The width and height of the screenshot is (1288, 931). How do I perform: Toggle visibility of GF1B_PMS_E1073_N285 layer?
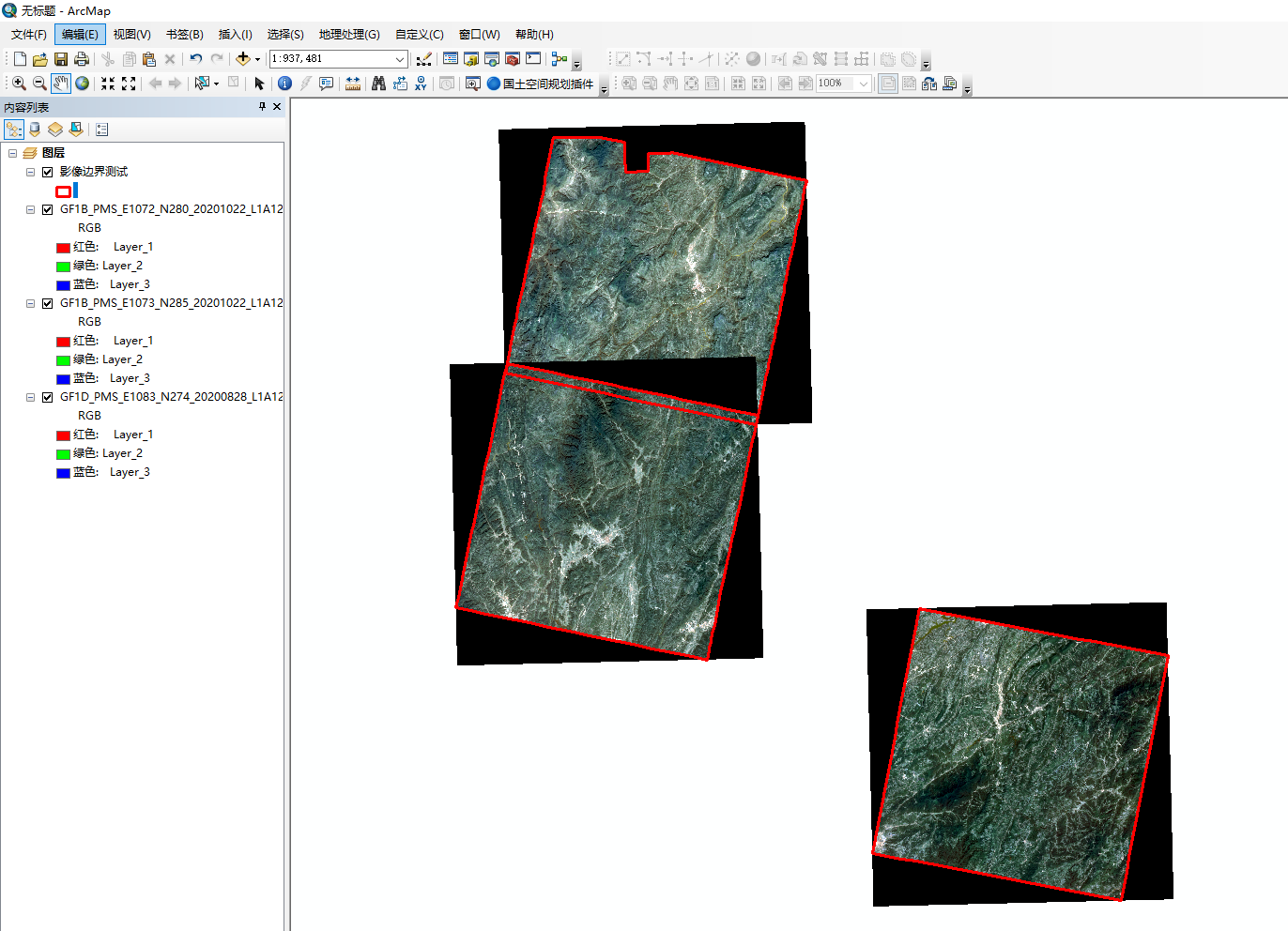pos(47,303)
